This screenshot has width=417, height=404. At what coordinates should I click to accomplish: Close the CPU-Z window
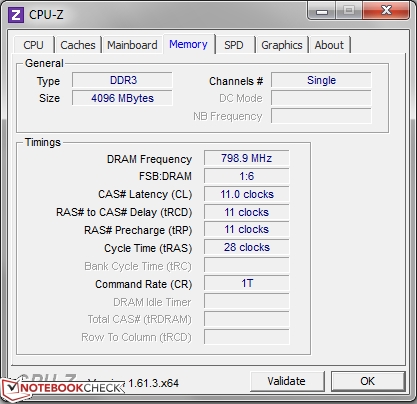[x=386, y=11]
